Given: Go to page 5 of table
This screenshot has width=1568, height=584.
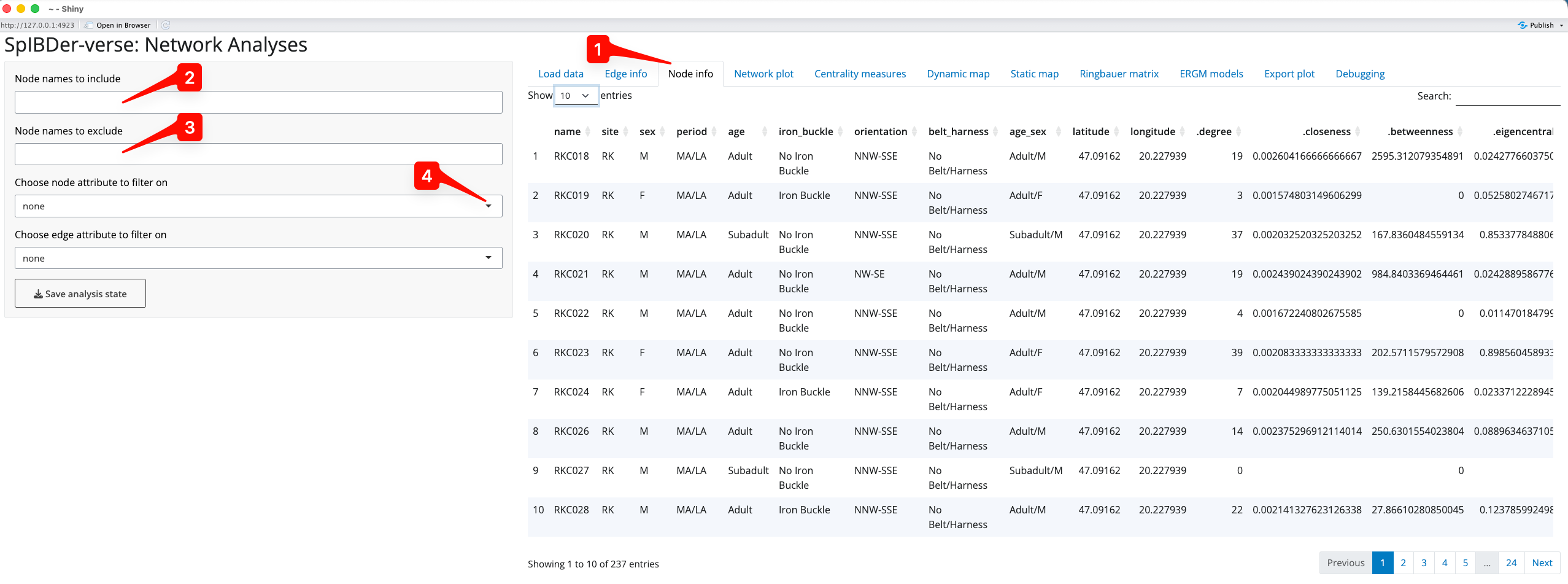Looking at the screenshot, I should point(1466,563).
